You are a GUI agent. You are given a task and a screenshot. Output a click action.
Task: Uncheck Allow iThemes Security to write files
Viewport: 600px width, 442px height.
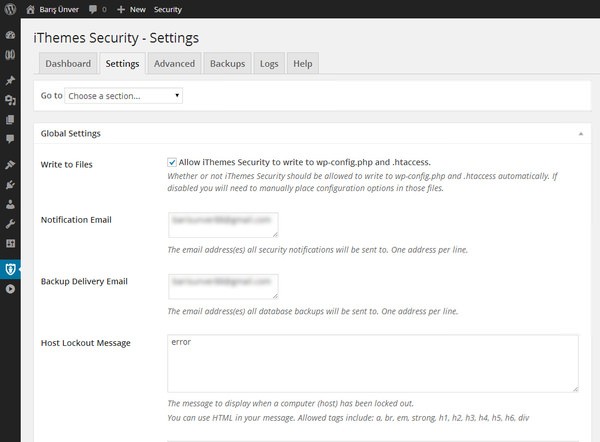(x=172, y=162)
